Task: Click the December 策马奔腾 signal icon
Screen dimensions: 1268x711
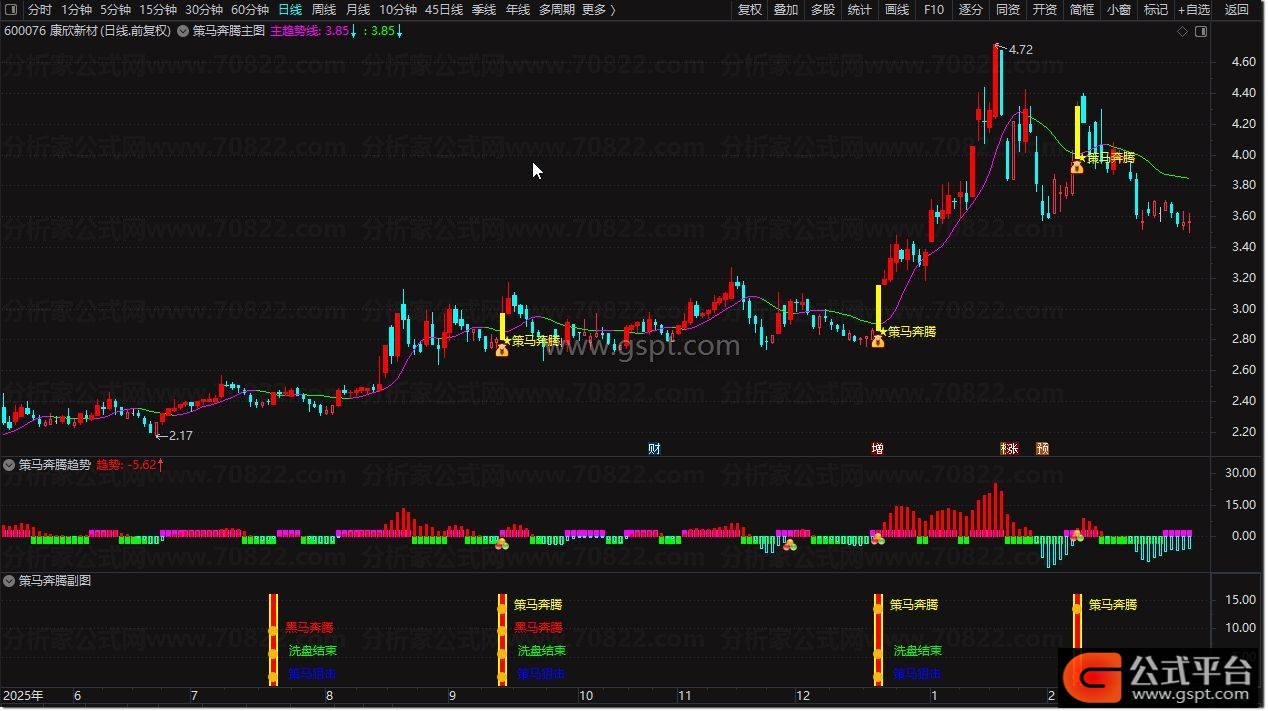Action: (x=877, y=341)
